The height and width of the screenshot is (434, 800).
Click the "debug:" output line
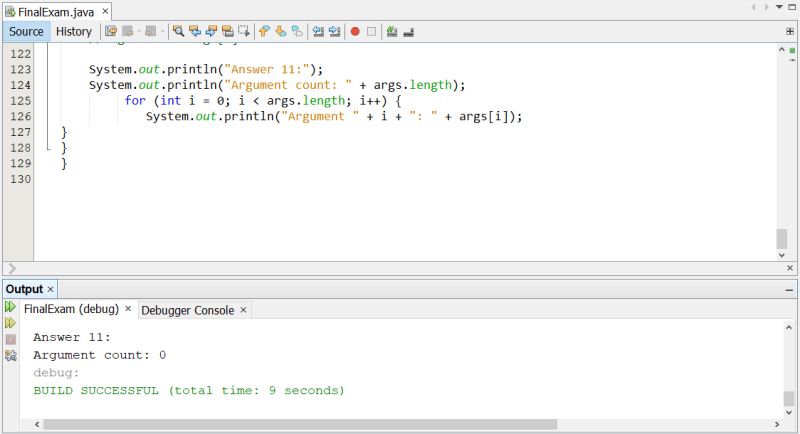click(56, 373)
